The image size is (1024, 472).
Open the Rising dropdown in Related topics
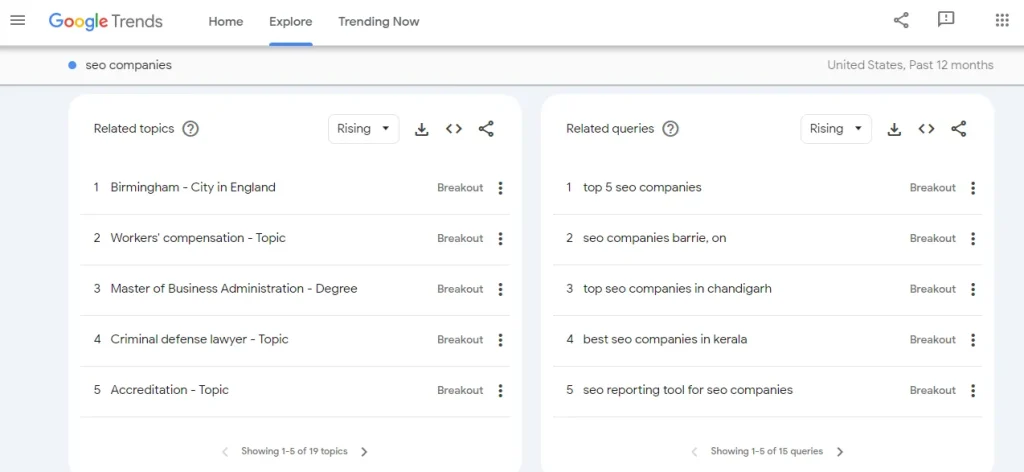pos(364,129)
